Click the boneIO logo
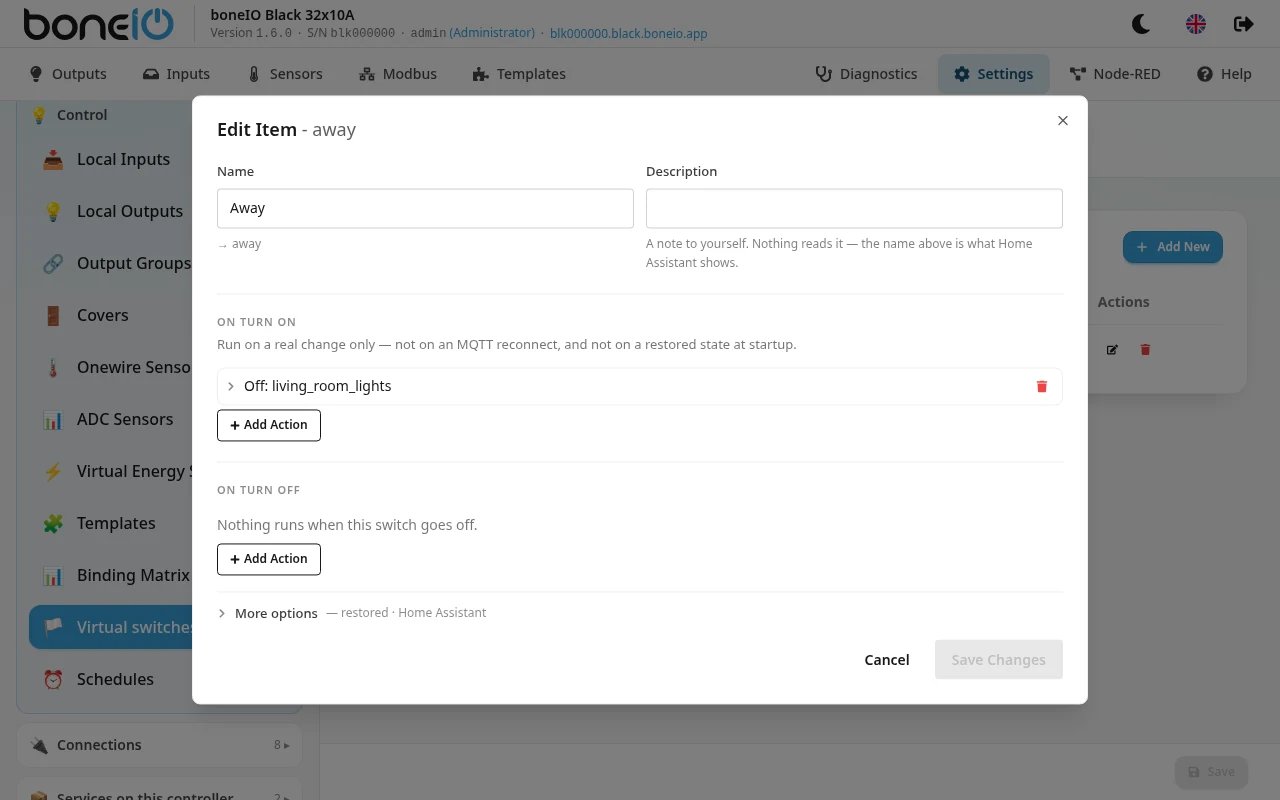1280x800 pixels. 98,24
